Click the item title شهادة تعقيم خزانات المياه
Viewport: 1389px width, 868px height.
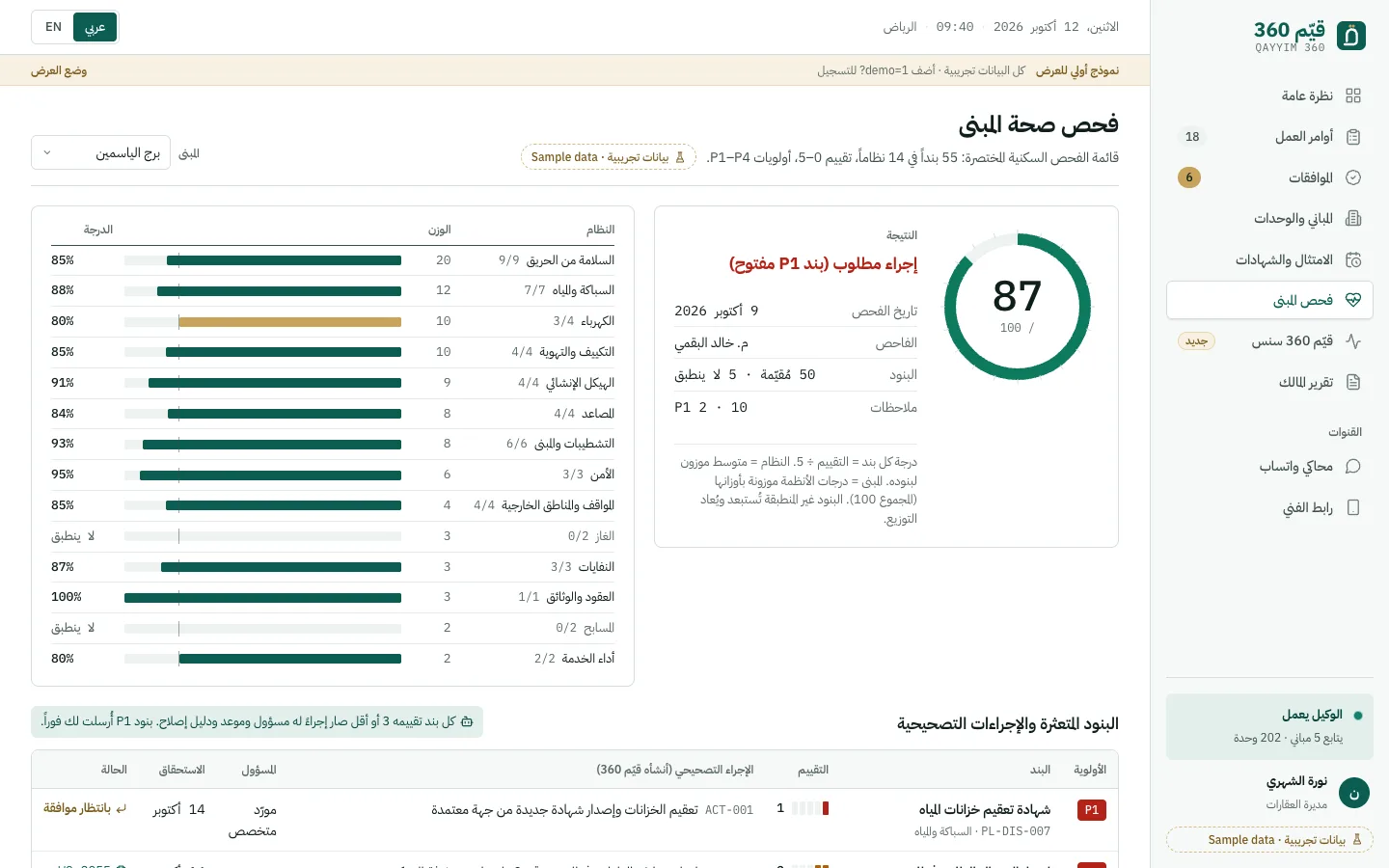pyautogui.click(x=985, y=810)
